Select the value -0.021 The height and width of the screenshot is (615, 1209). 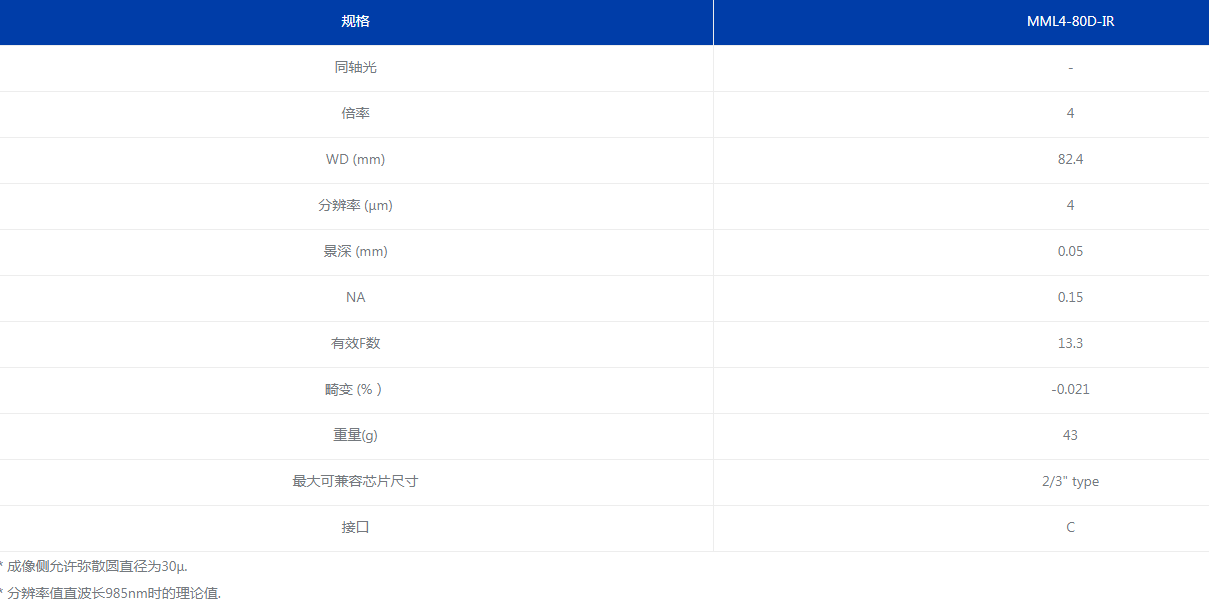pos(1070,389)
